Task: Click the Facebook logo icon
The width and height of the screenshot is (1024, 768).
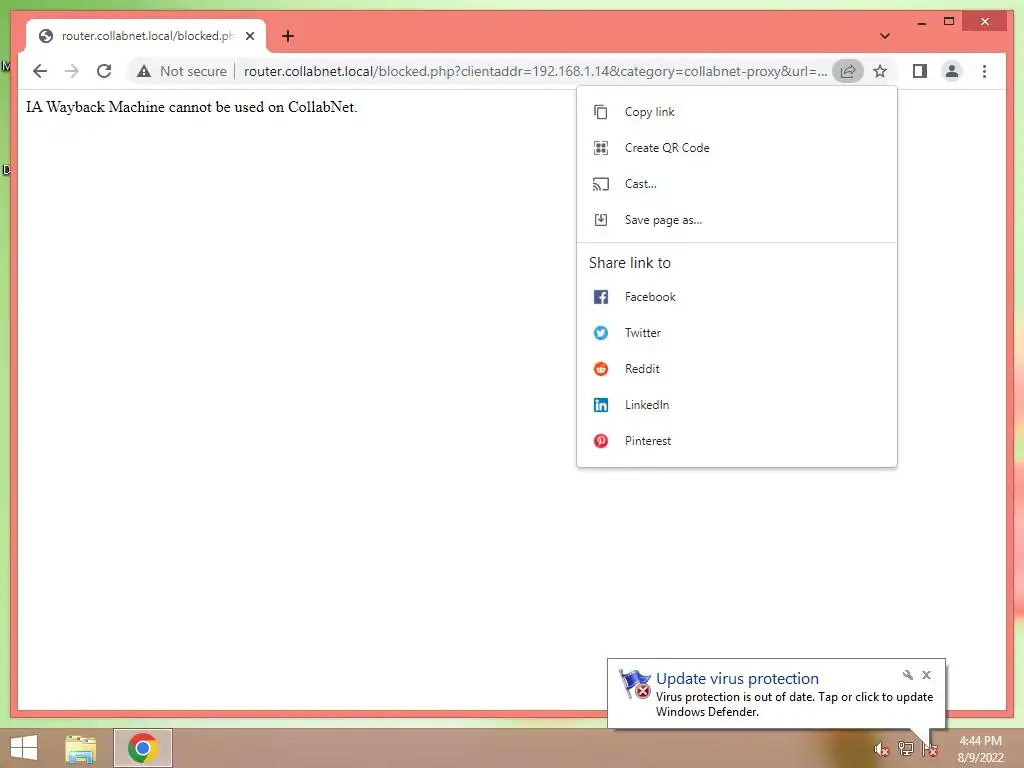Action: point(601,297)
